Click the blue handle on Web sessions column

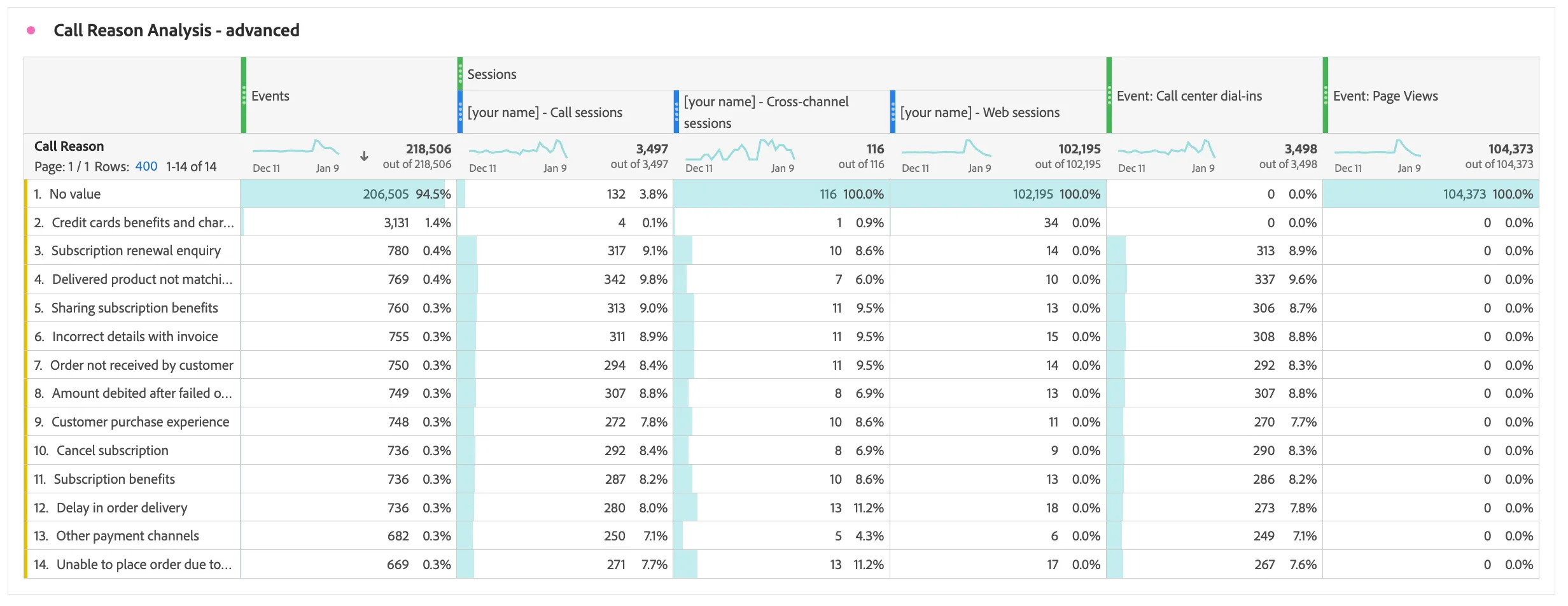[x=893, y=112]
